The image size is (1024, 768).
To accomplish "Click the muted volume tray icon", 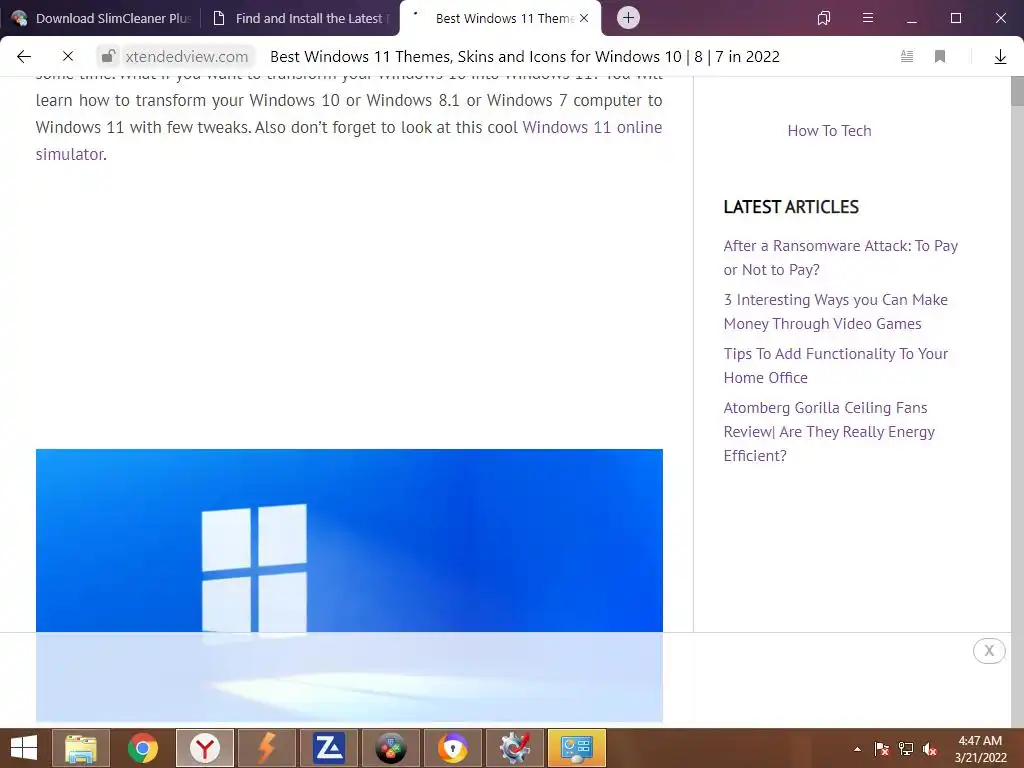I will click(930, 749).
